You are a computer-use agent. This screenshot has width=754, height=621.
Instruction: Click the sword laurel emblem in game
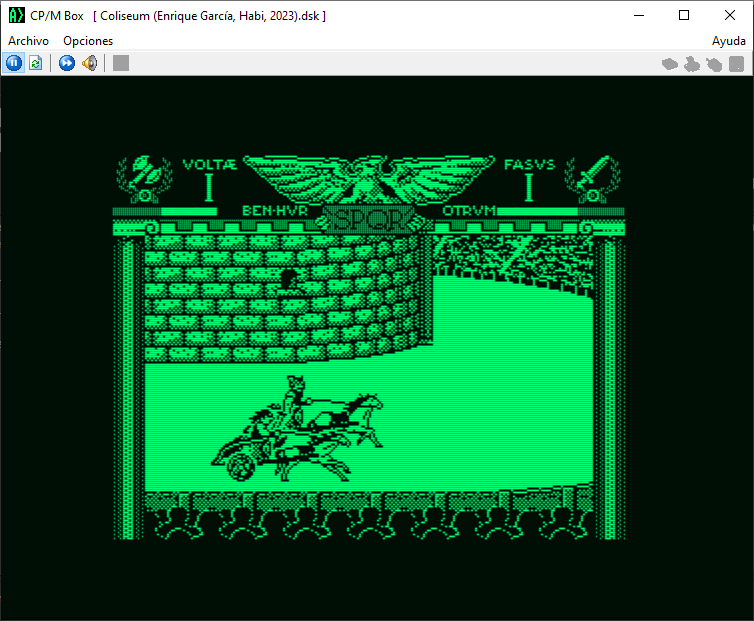point(592,179)
